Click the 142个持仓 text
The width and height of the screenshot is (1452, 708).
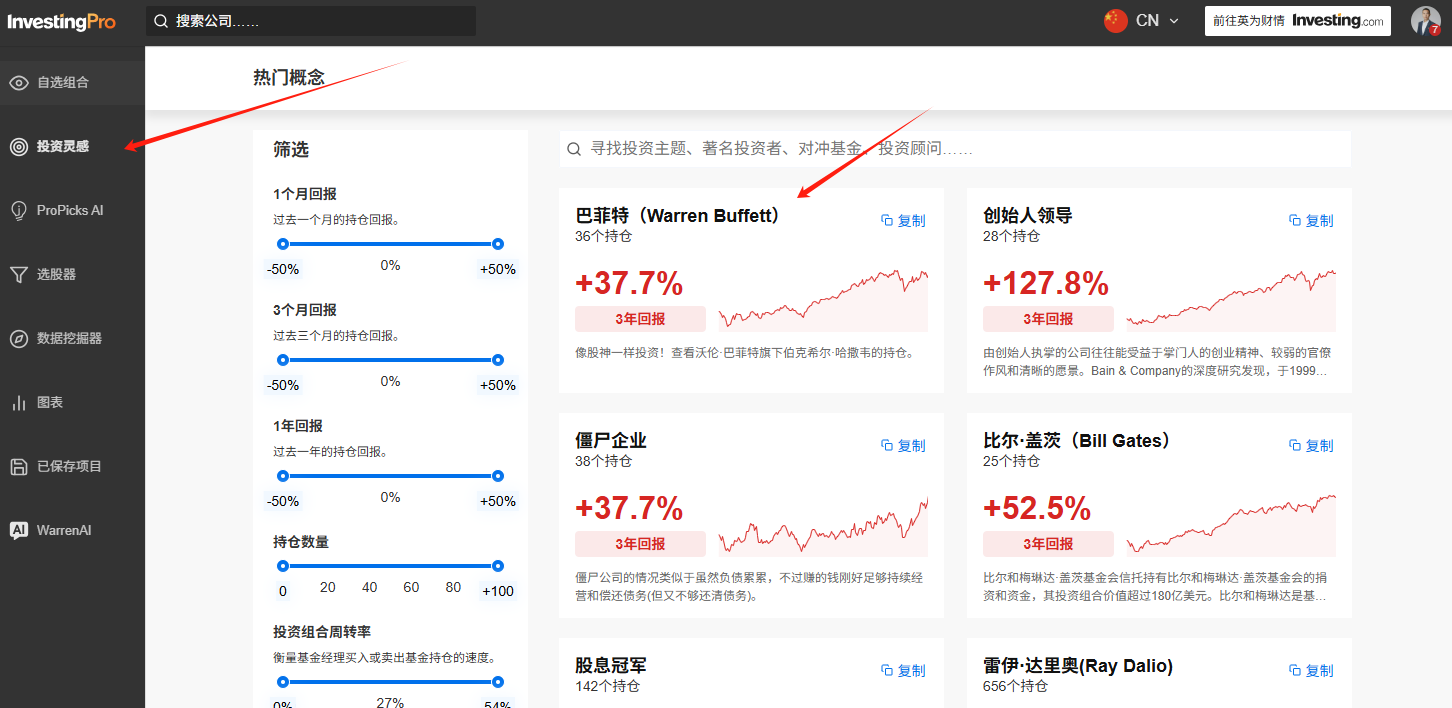(x=608, y=687)
